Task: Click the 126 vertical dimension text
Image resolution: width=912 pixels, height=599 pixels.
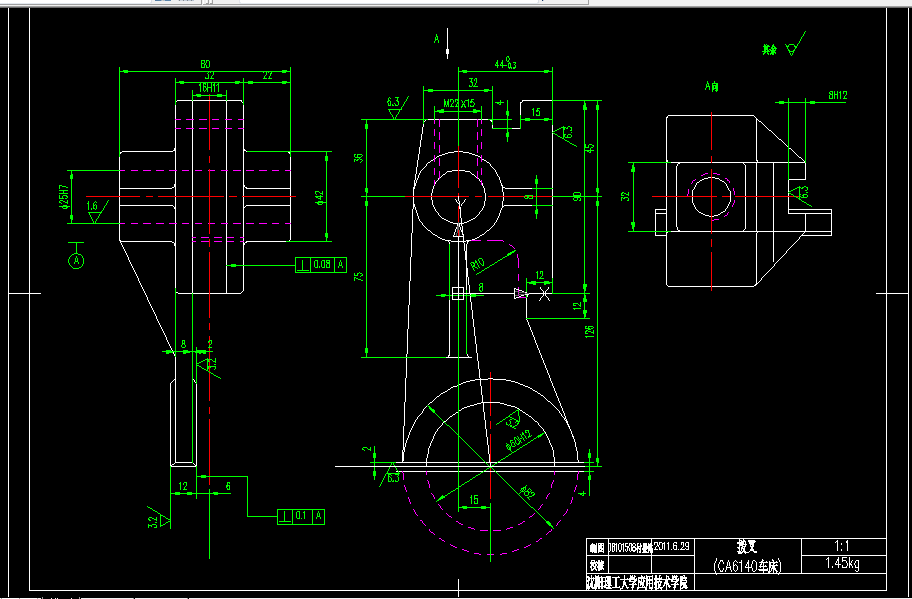Action: click(590, 331)
